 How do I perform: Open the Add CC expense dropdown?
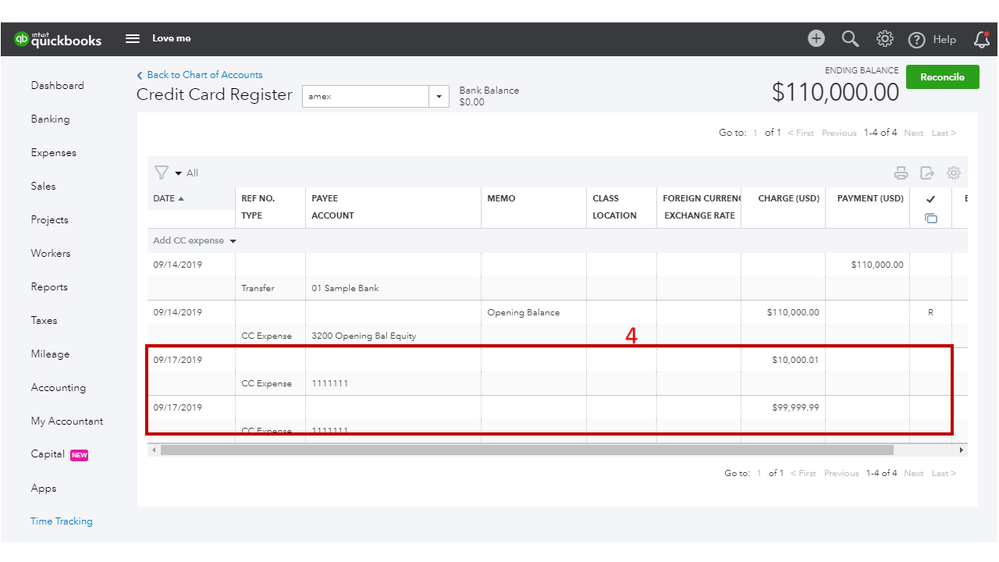[x=194, y=241]
